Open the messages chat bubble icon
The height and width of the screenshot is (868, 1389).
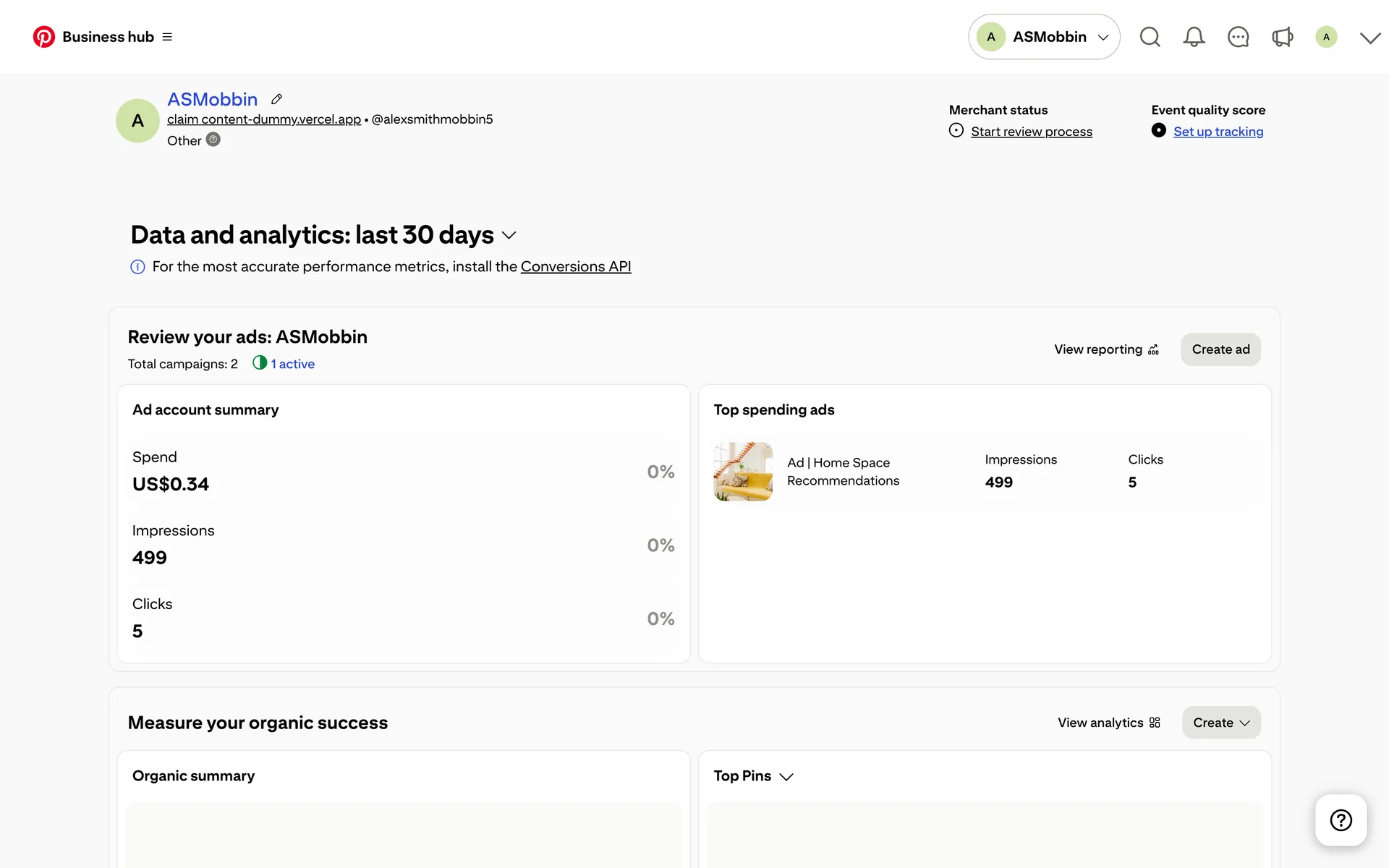click(1238, 37)
